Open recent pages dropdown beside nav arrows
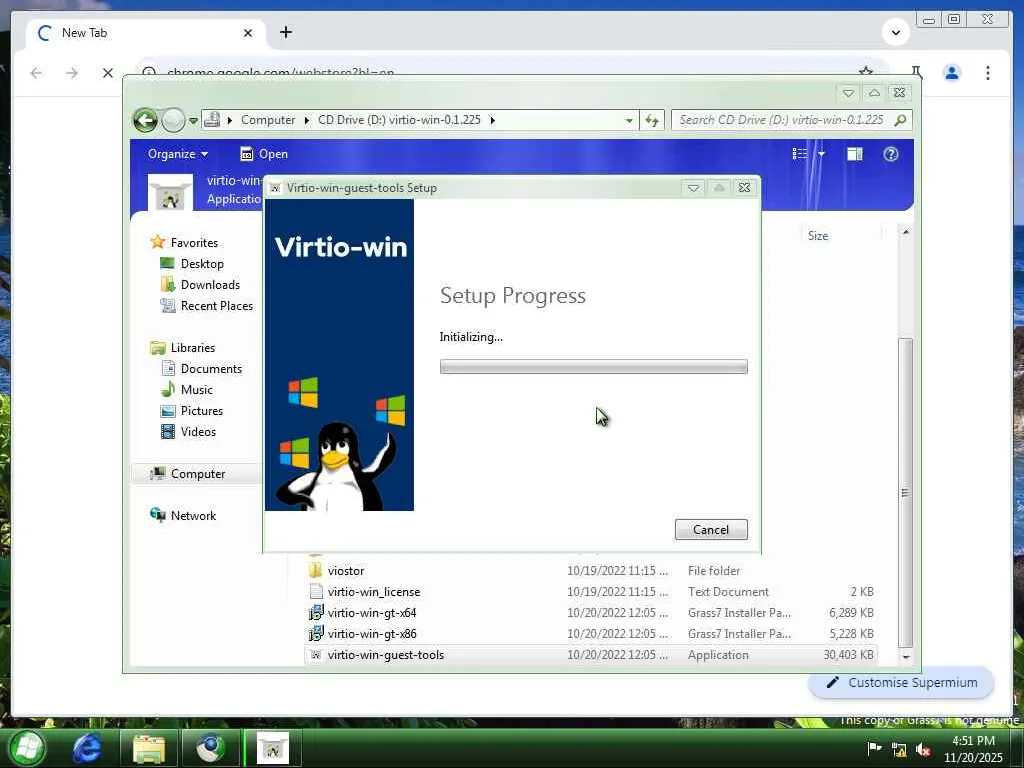 click(x=193, y=121)
